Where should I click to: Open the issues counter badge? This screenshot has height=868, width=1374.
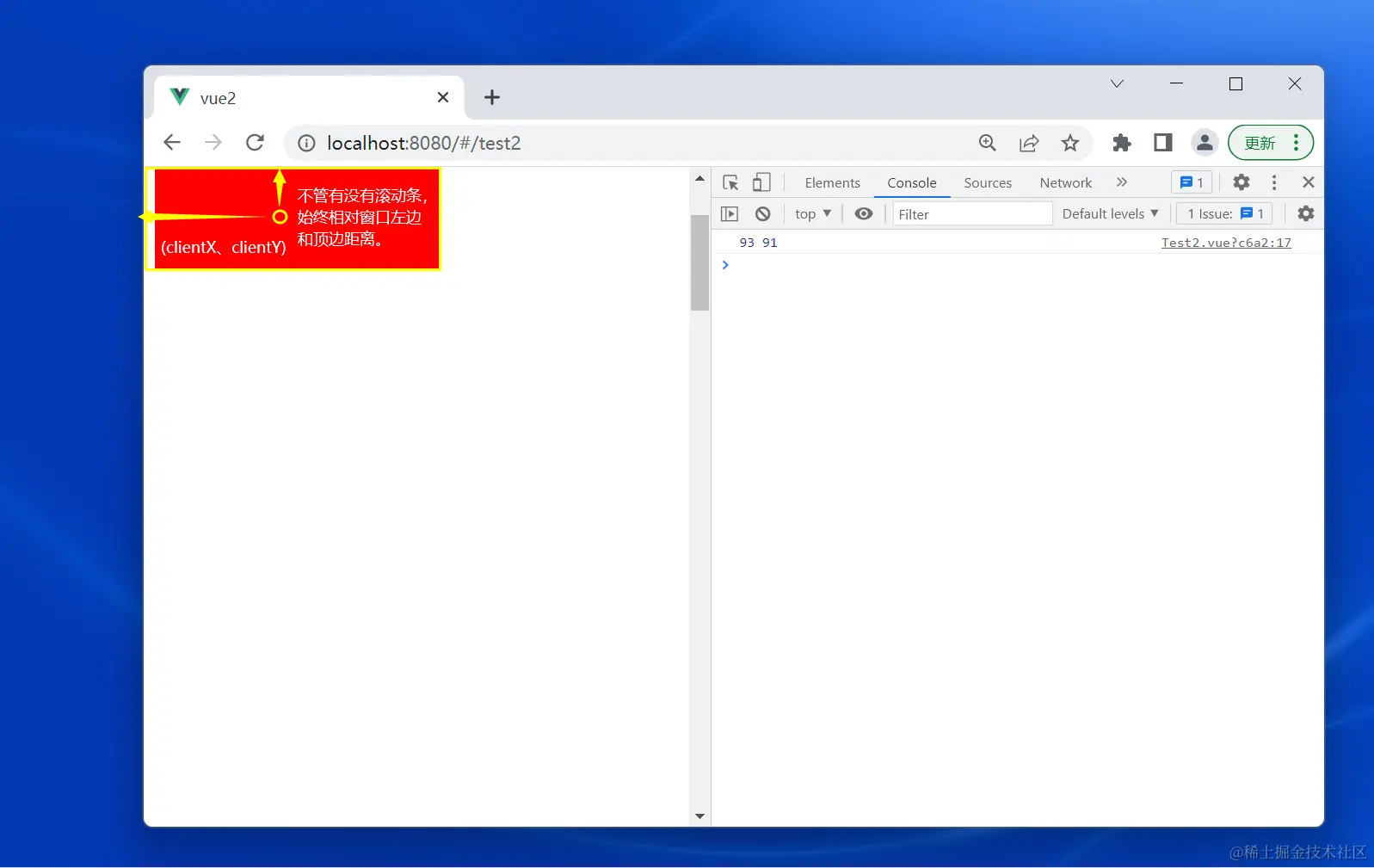(1192, 182)
